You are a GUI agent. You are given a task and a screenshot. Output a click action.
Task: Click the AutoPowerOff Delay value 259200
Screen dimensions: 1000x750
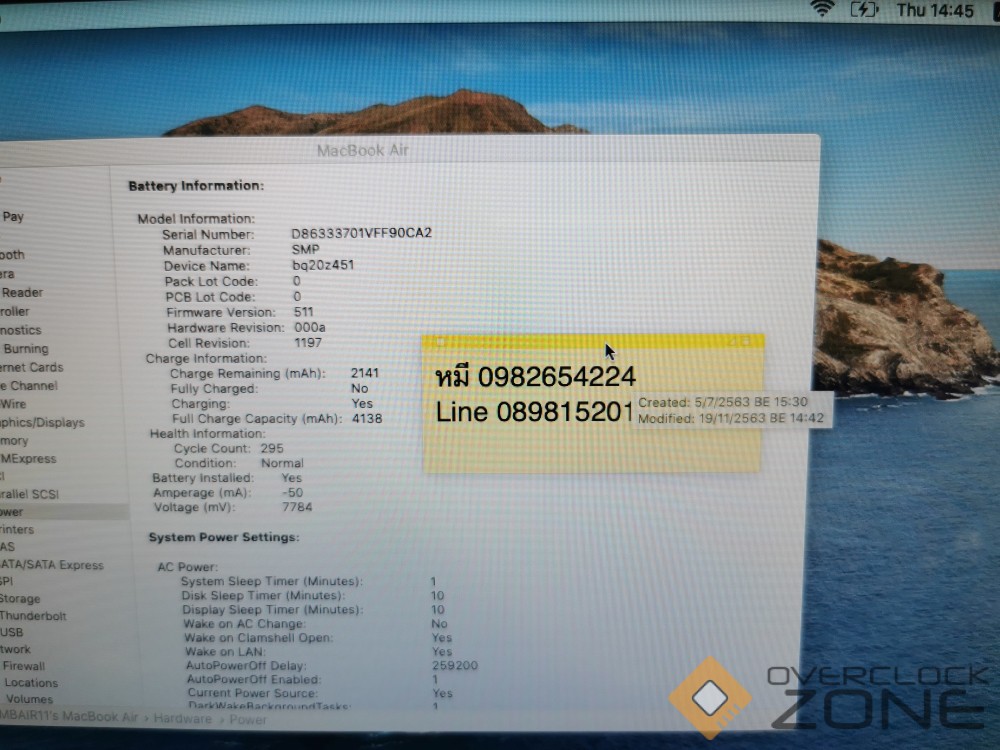(455, 665)
